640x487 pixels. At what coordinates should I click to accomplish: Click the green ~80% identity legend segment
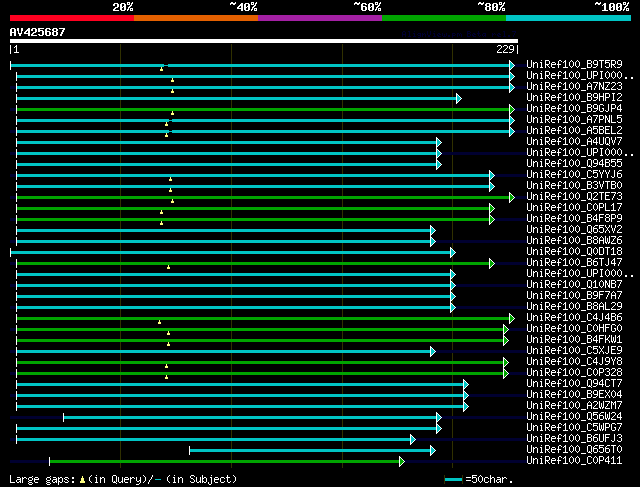444,18
